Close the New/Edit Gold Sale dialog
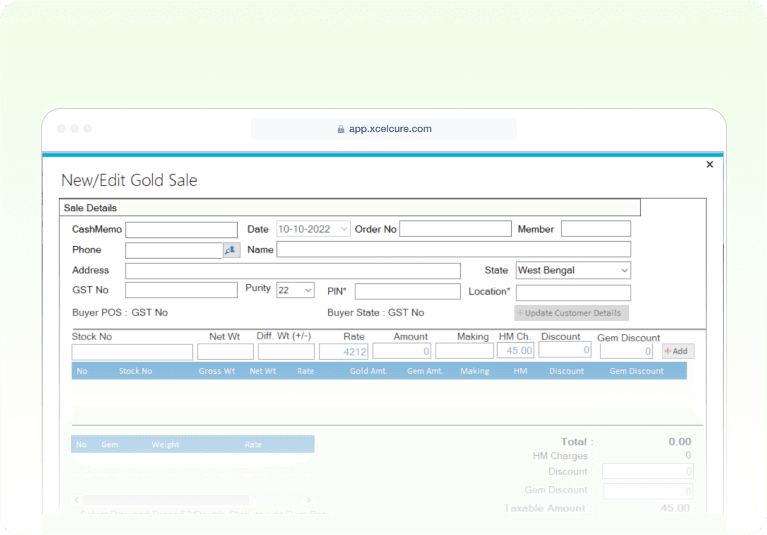 (710, 164)
